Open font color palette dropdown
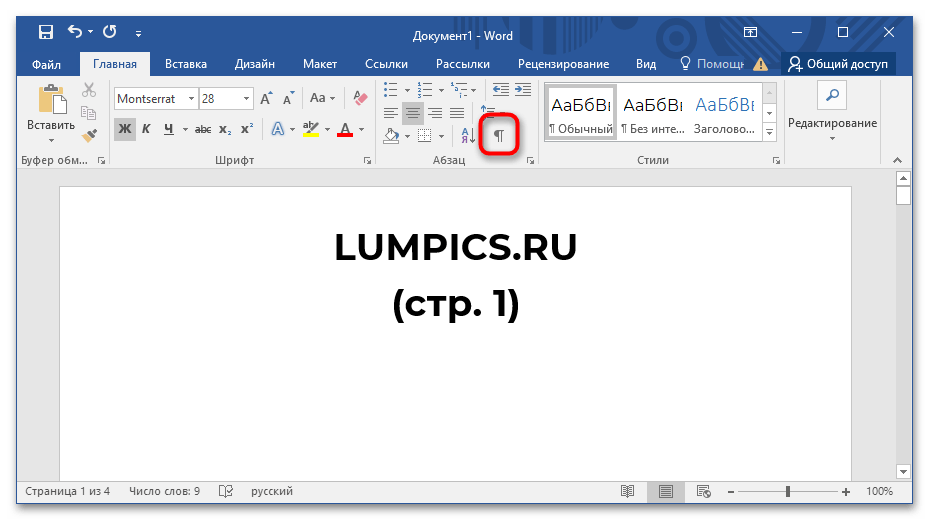The height and width of the screenshot is (520, 929). (361, 129)
